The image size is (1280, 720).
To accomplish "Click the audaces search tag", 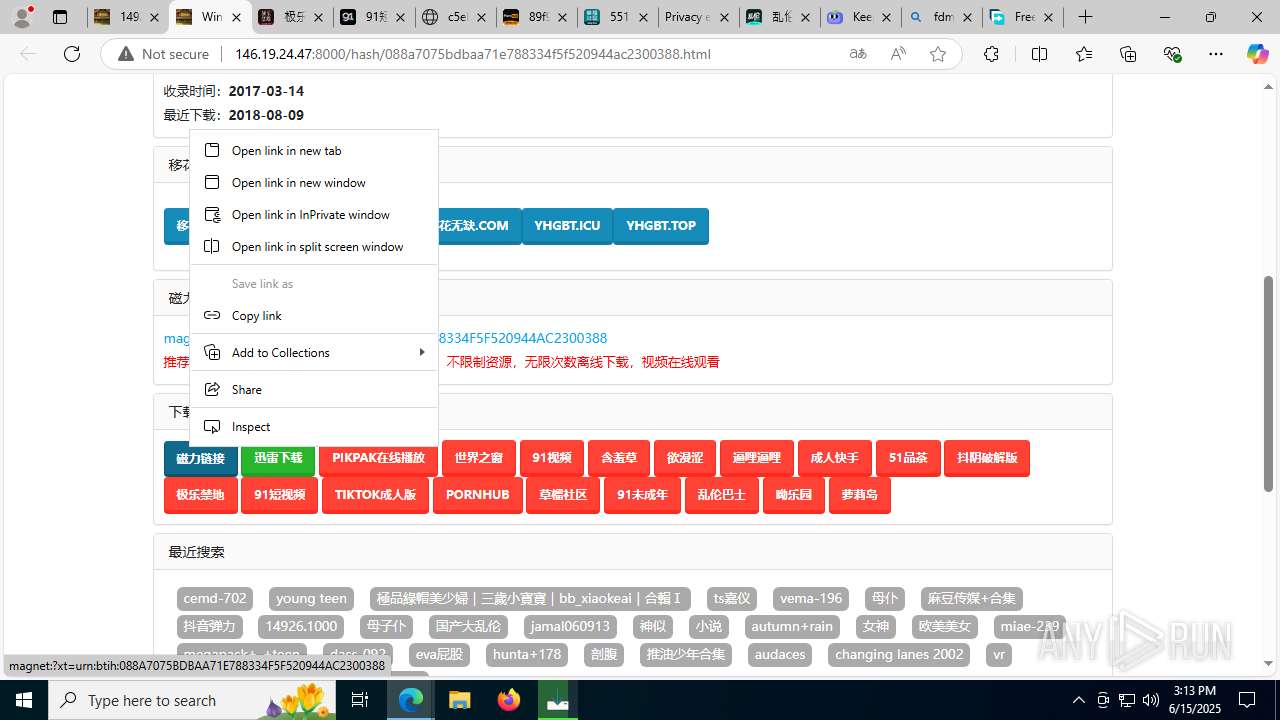I will (780, 654).
